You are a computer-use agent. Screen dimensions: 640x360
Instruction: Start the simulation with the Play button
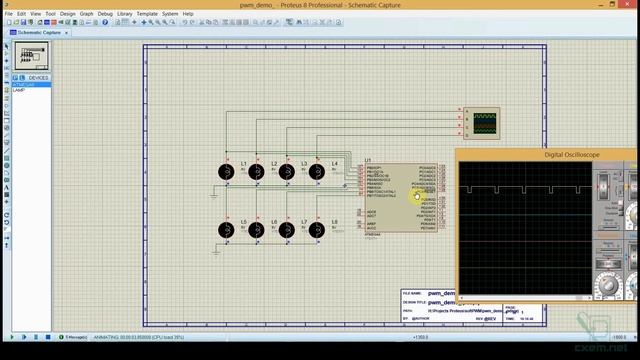click(12, 337)
